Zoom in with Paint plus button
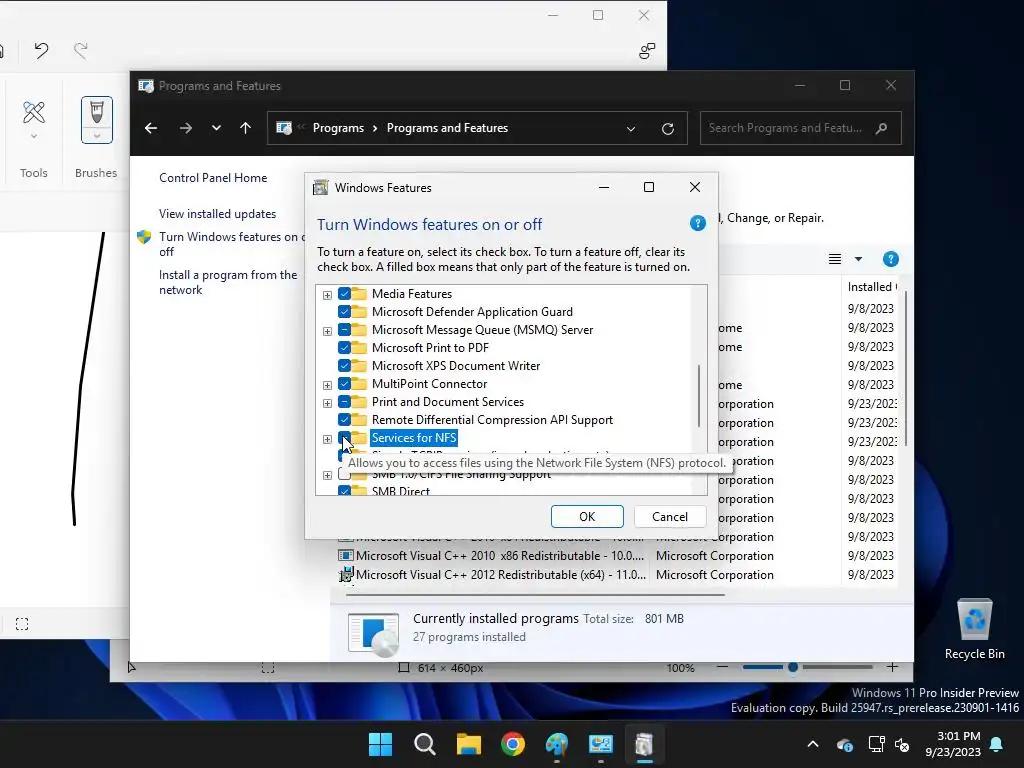Viewport: 1024px width, 768px height. click(891, 667)
